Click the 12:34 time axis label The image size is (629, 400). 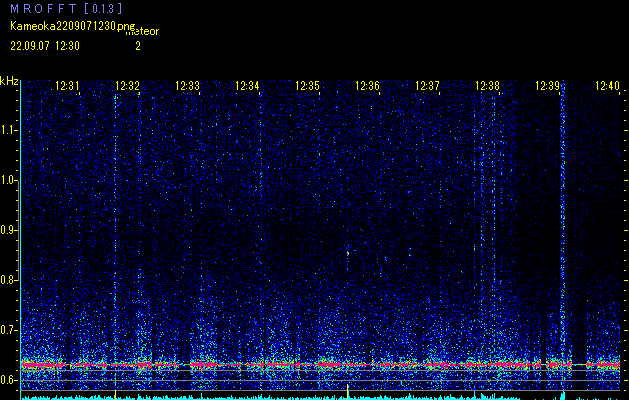pyautogui.click(x=247, y=86)
